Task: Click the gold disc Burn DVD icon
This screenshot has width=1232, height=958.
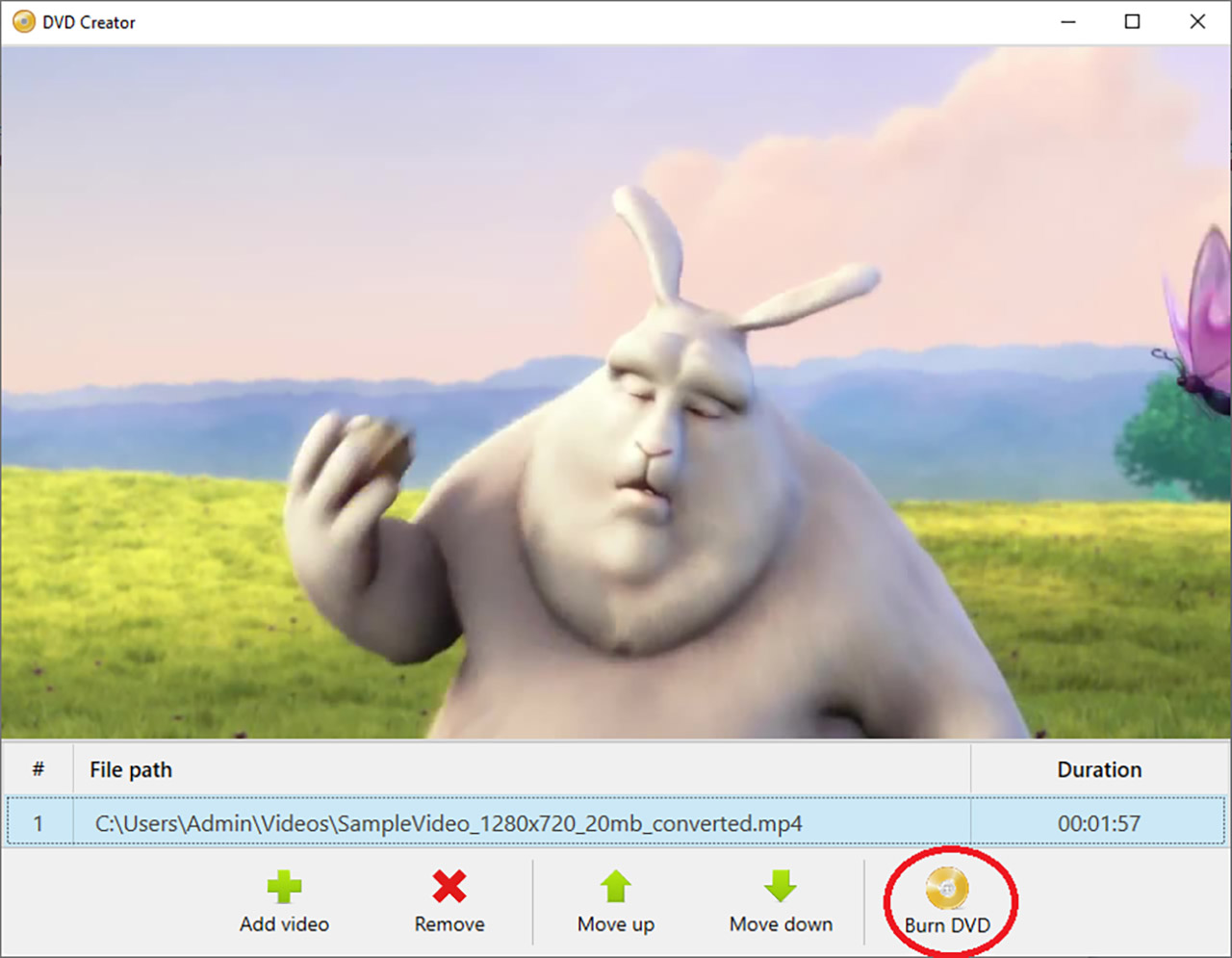Action: coord(947,888)
